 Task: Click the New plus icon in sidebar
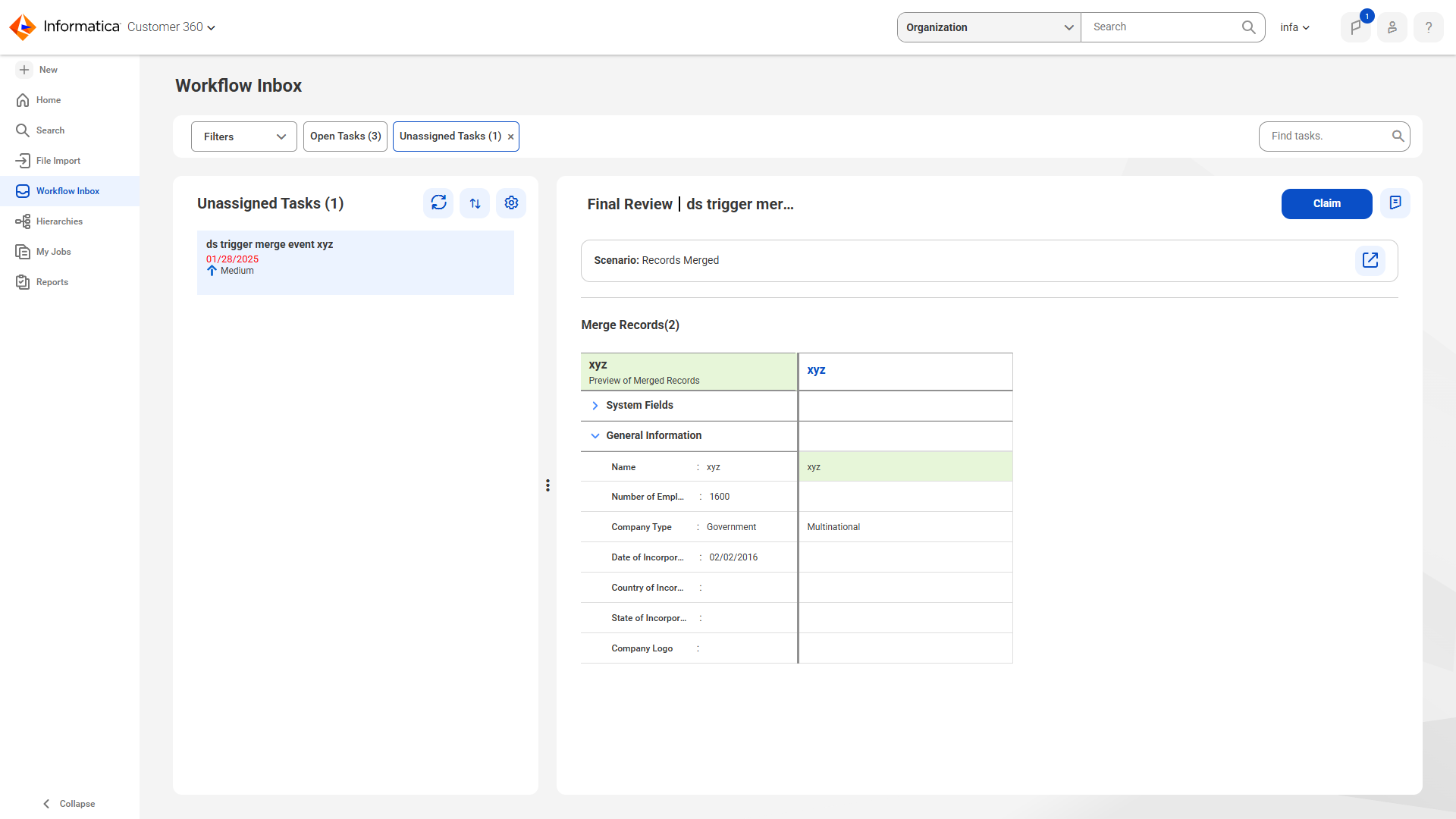tap(24, 70)
